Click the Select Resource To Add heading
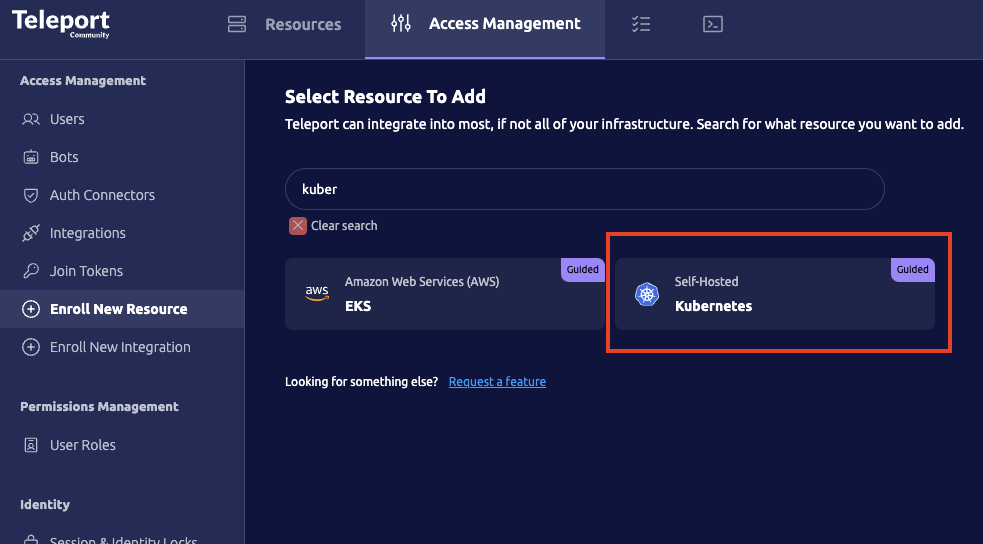 (385, 97)
